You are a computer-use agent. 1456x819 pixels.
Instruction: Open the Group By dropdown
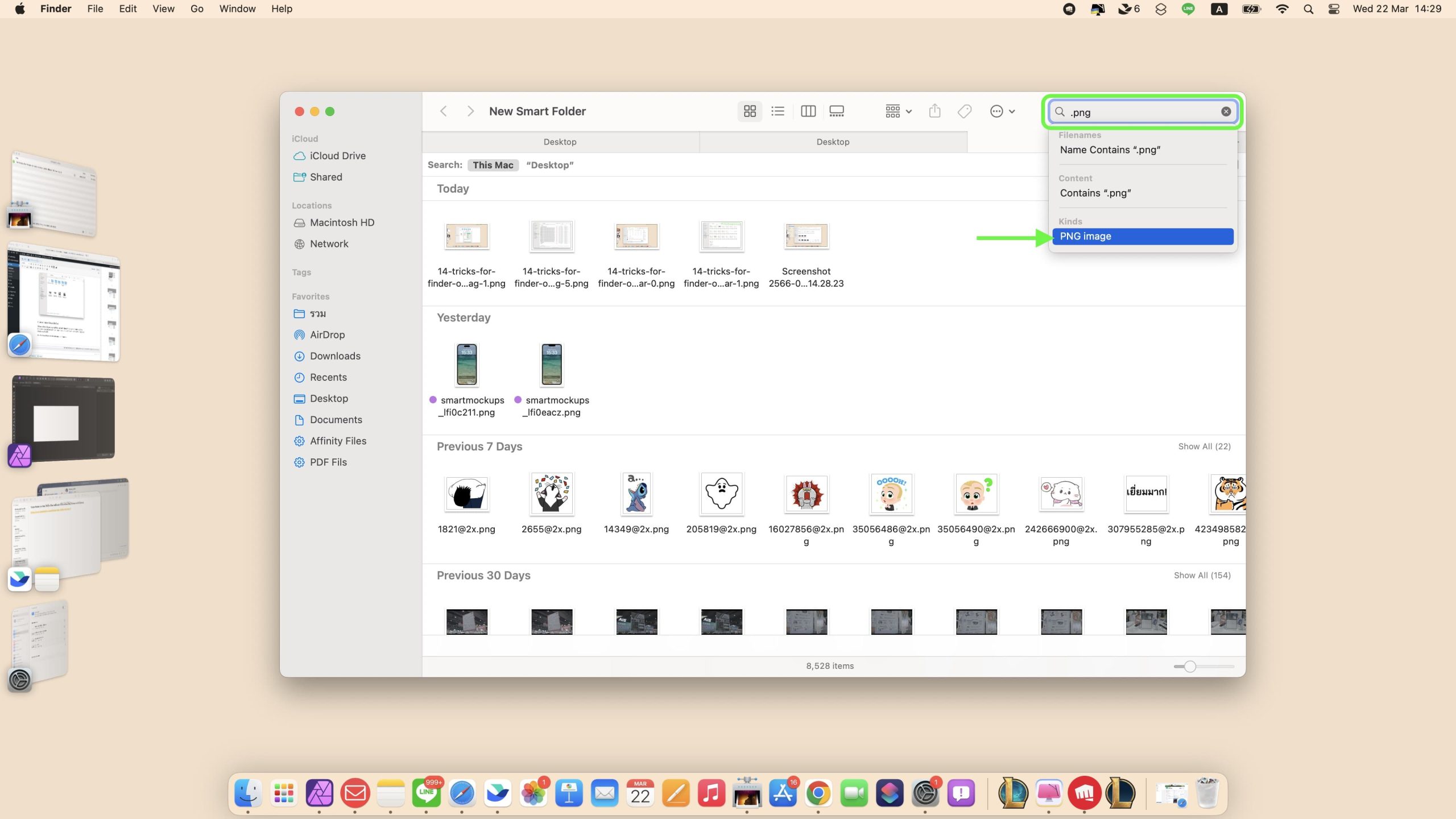click(898, 111)
